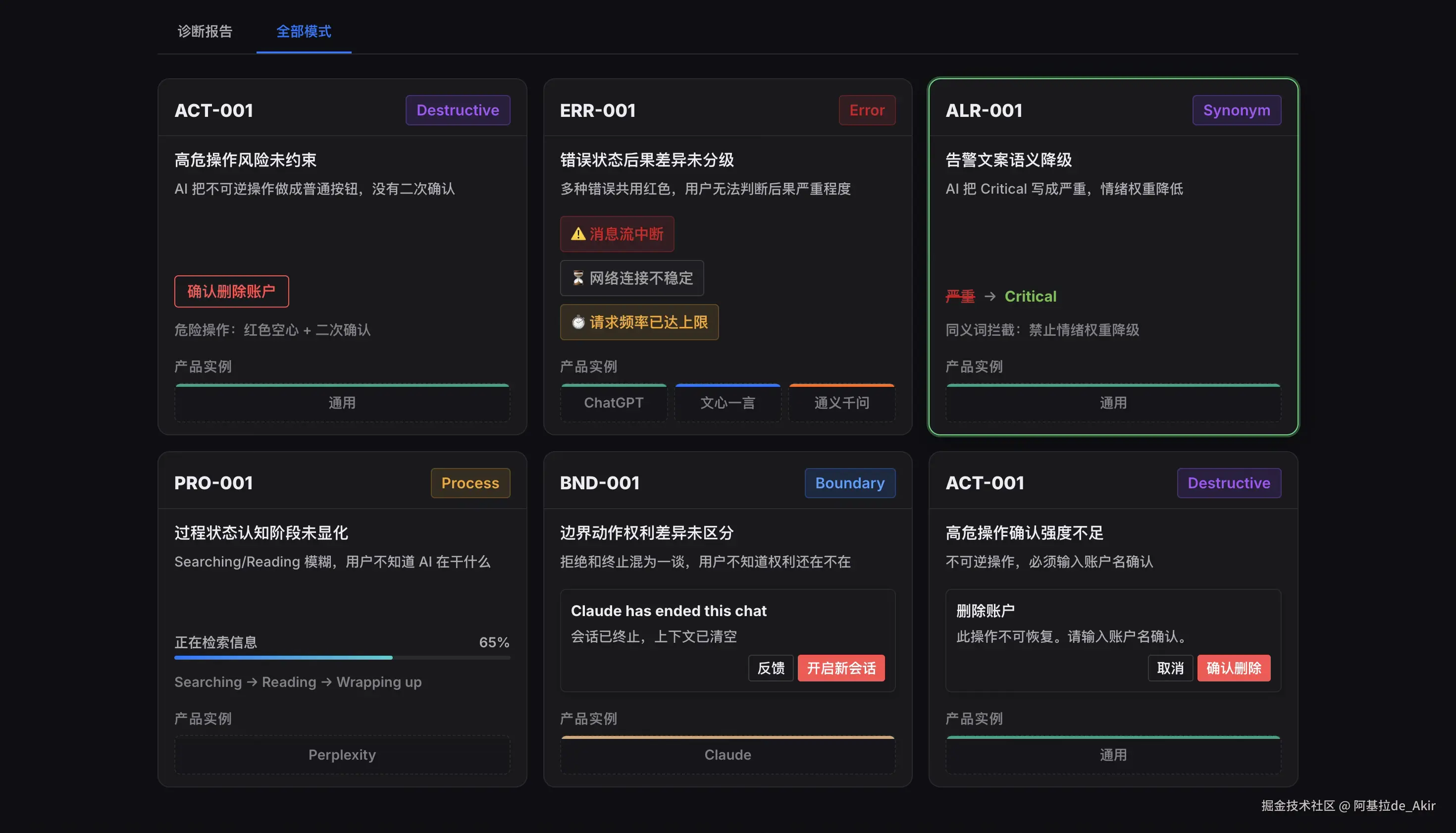1456x833 pixels.
Task: Click the 'Searching → Reading → Wrapping up' text
Action: click(x=298, y=682)
